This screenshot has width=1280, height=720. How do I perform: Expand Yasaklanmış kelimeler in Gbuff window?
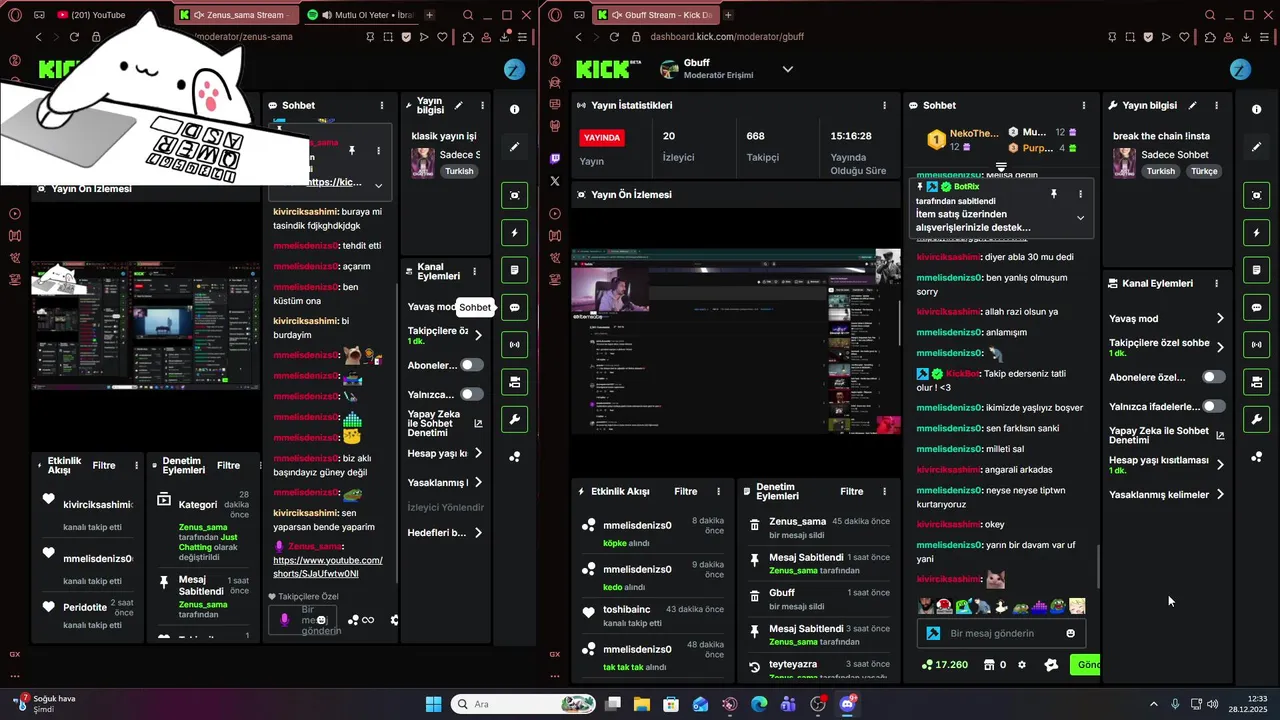click(x=1220, y=494)
